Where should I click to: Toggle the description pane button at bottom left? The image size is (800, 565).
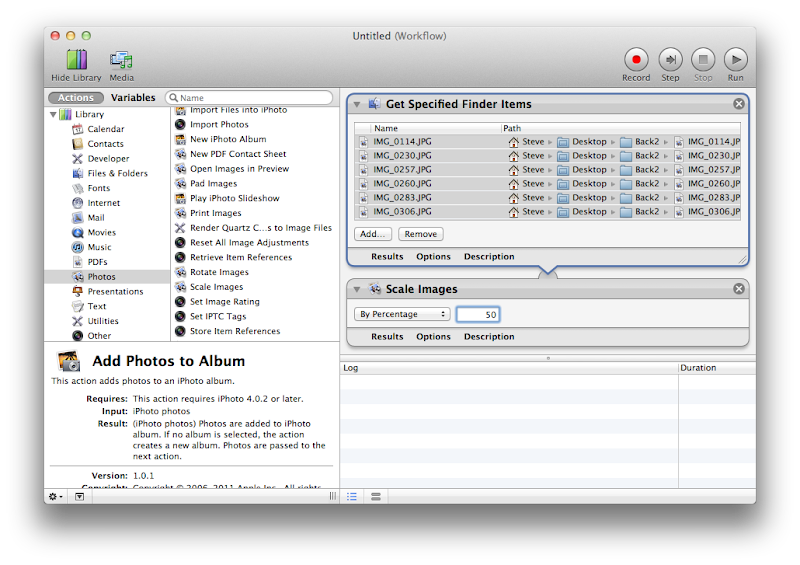(x=79, y=496)
